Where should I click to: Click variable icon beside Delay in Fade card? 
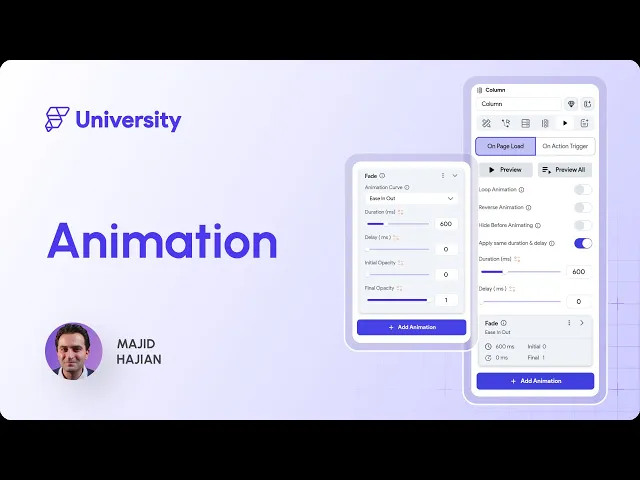click(396, 238)
